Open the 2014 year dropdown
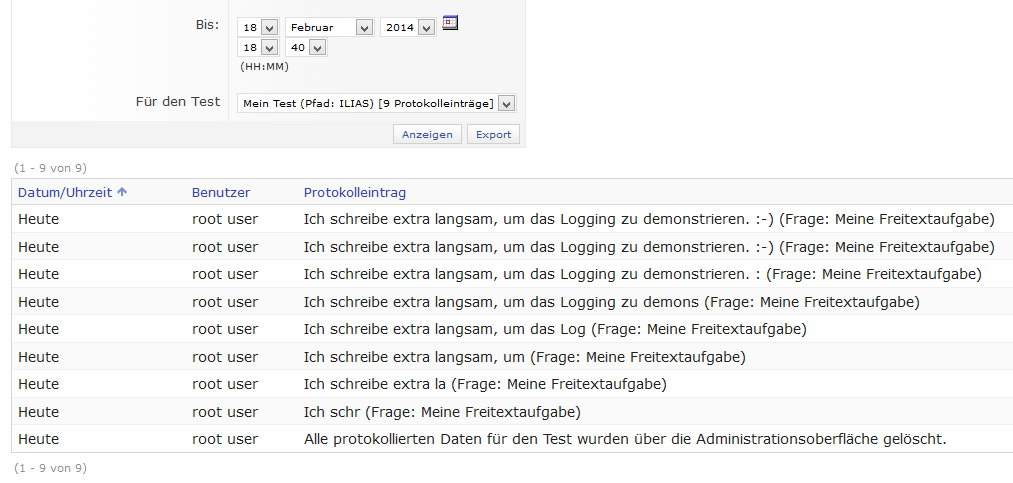1013x483 pixels. tap(408, 28)
